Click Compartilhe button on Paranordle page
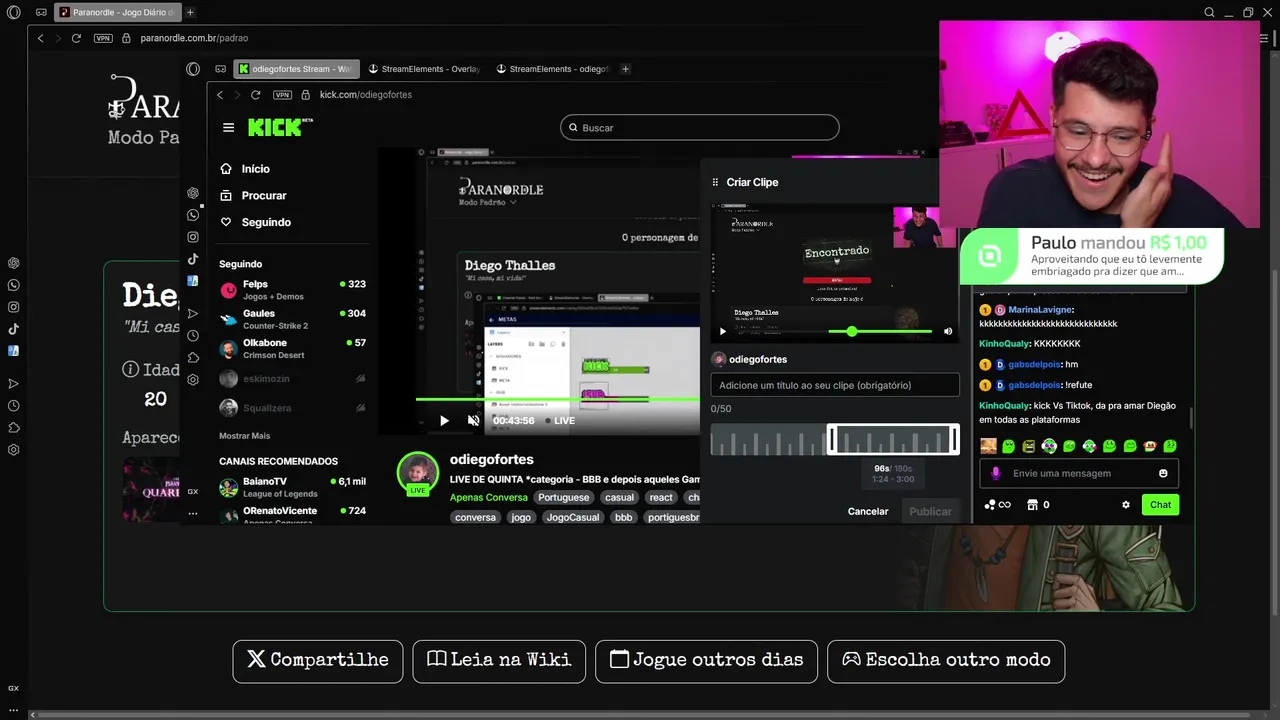 pyautogui.click(x=318, y=661)
